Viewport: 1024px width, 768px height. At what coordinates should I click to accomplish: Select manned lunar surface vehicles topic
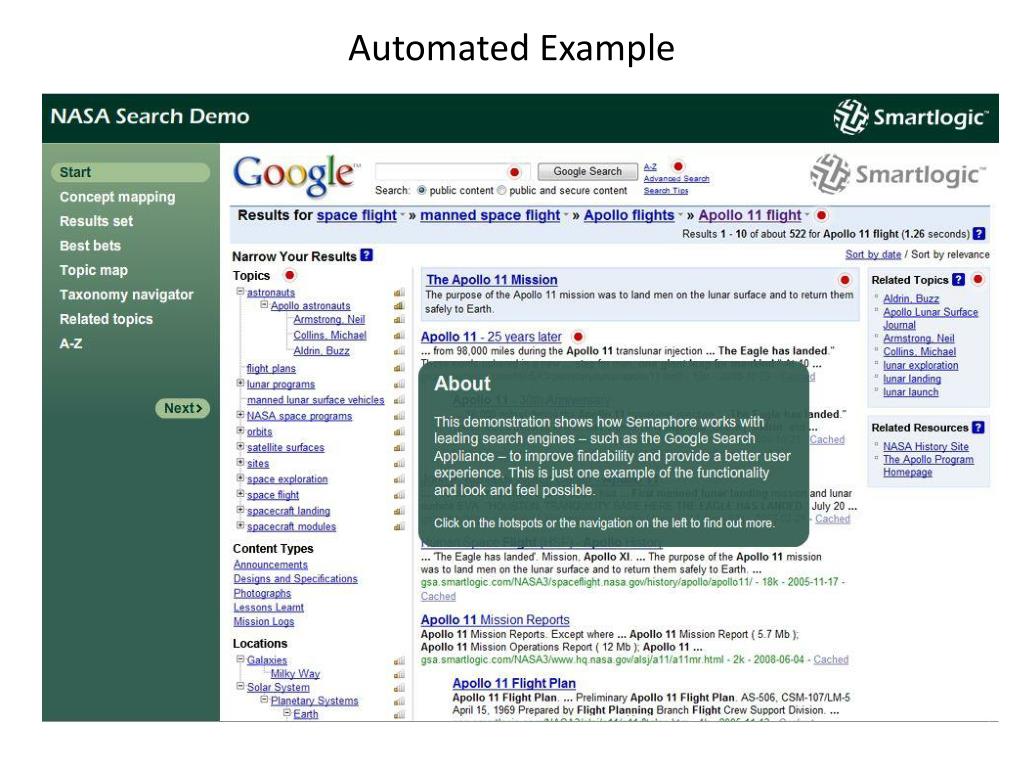coord(315,400)
